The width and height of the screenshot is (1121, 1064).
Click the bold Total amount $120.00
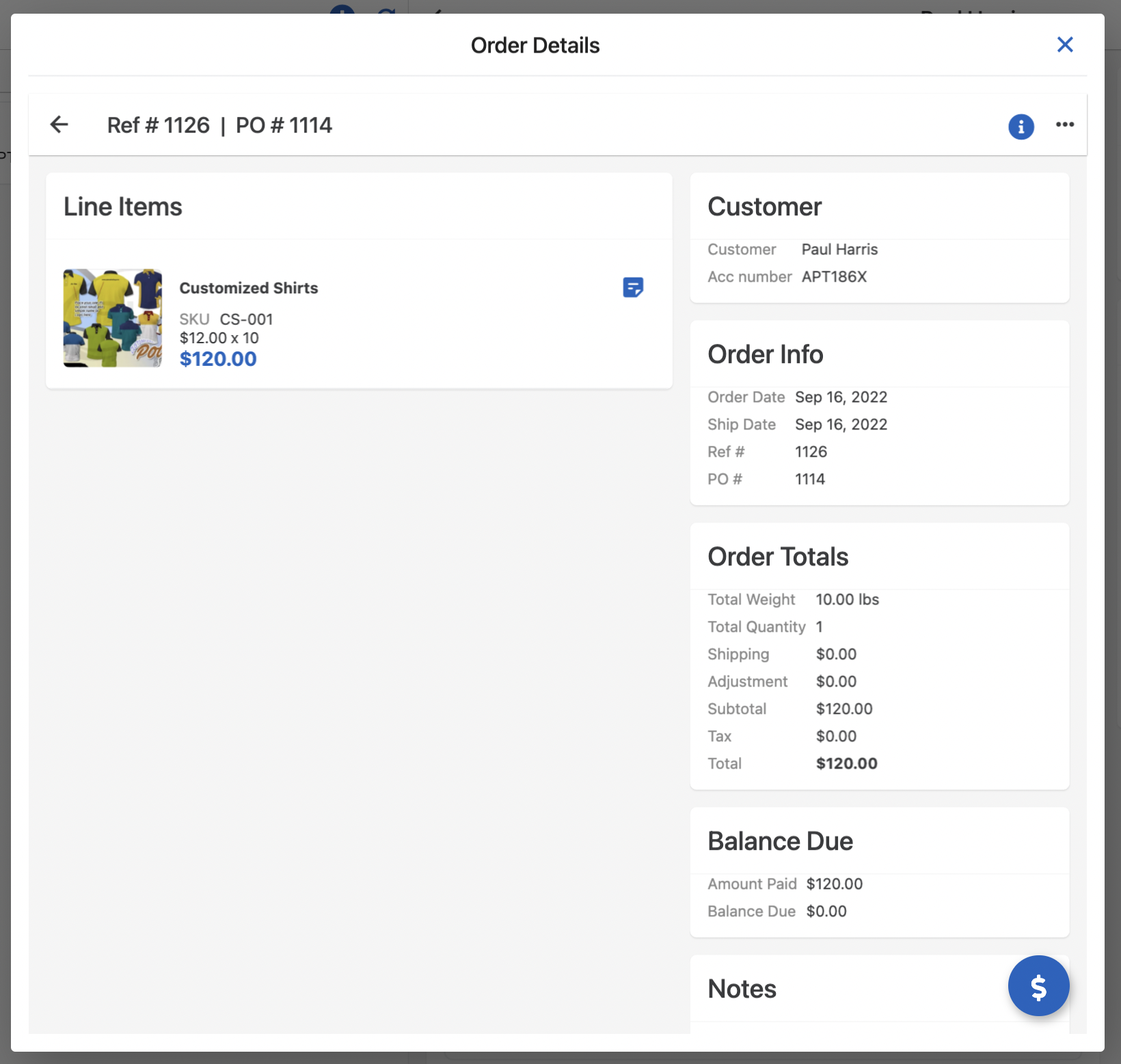tap(846, 764)
